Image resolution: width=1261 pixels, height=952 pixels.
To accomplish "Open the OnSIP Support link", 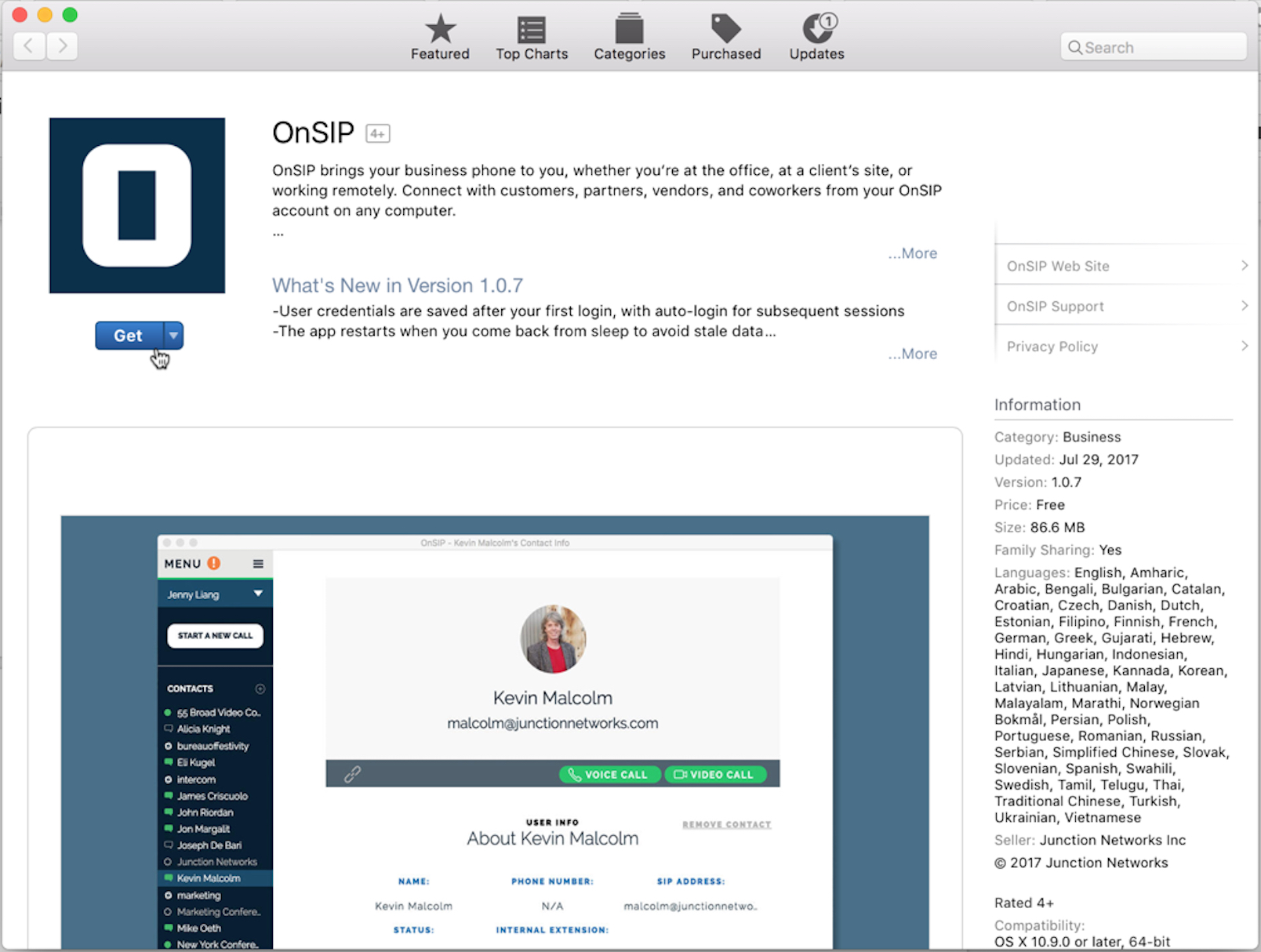I will coord(1056,307).
